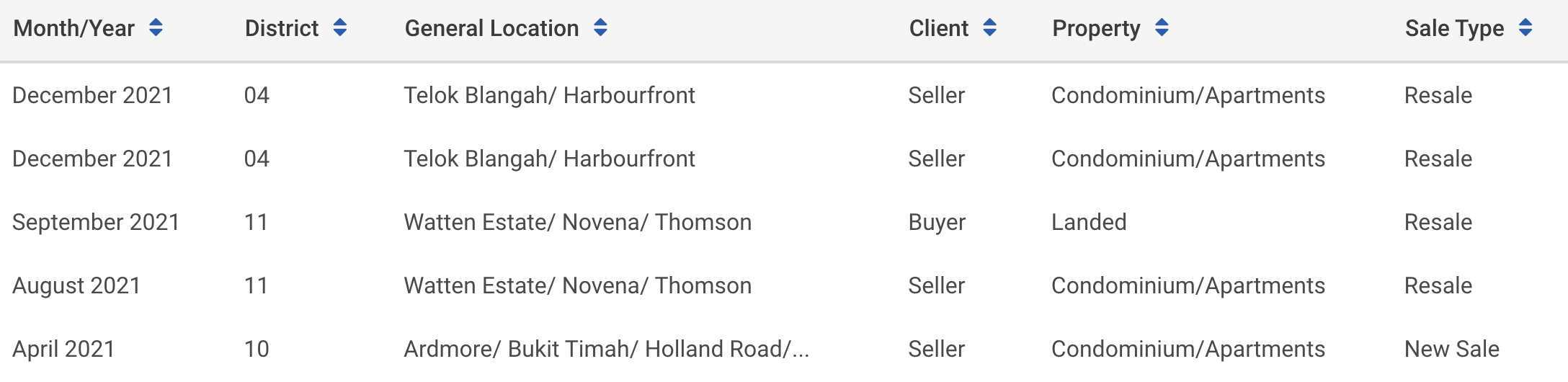The width and height of the screenshot is (1568, 382).
Task: Select the April 2021 row date
Action: pyautogui.click(x=63, y=349)
